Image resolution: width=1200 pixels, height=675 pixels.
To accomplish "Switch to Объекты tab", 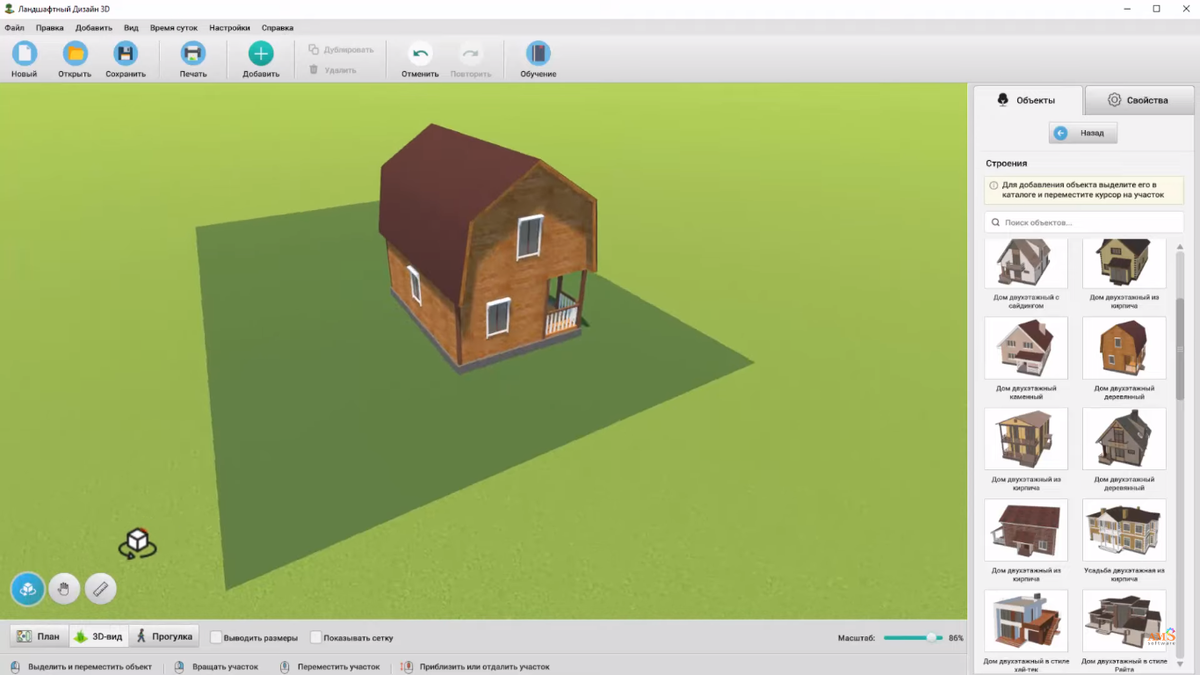I will [1027, 100].
